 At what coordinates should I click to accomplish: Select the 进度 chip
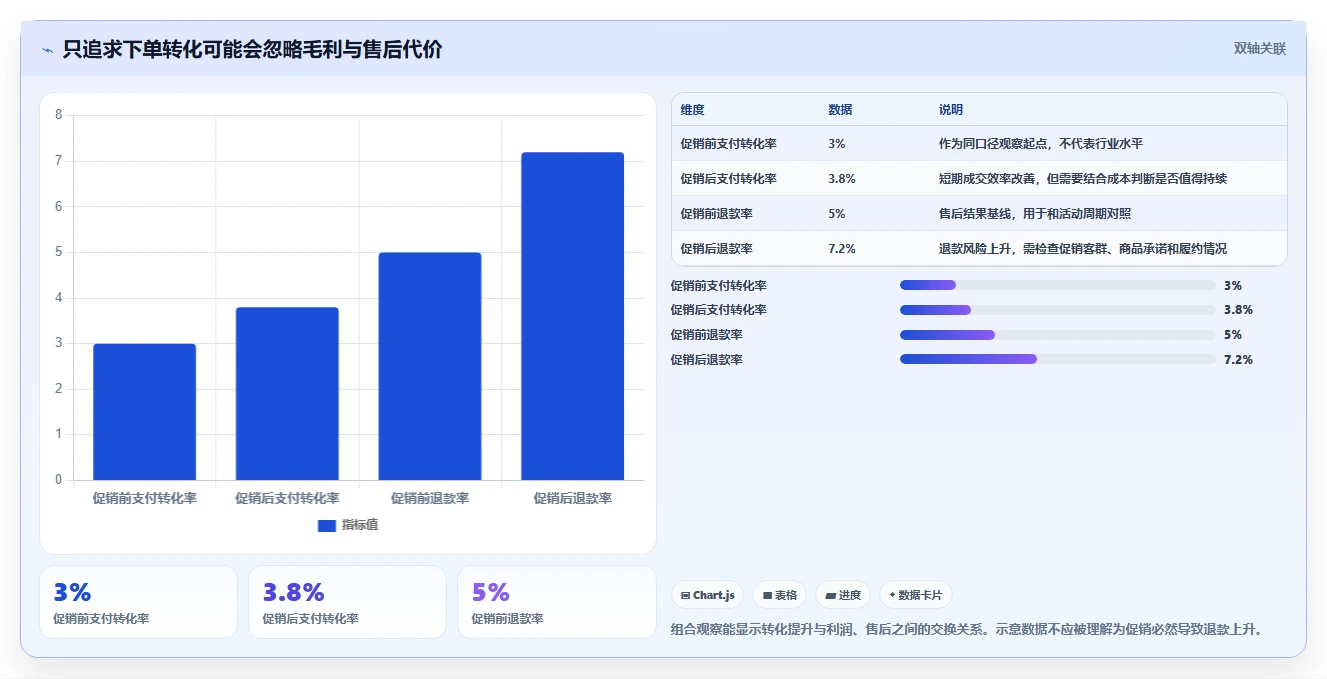point(843,595)
